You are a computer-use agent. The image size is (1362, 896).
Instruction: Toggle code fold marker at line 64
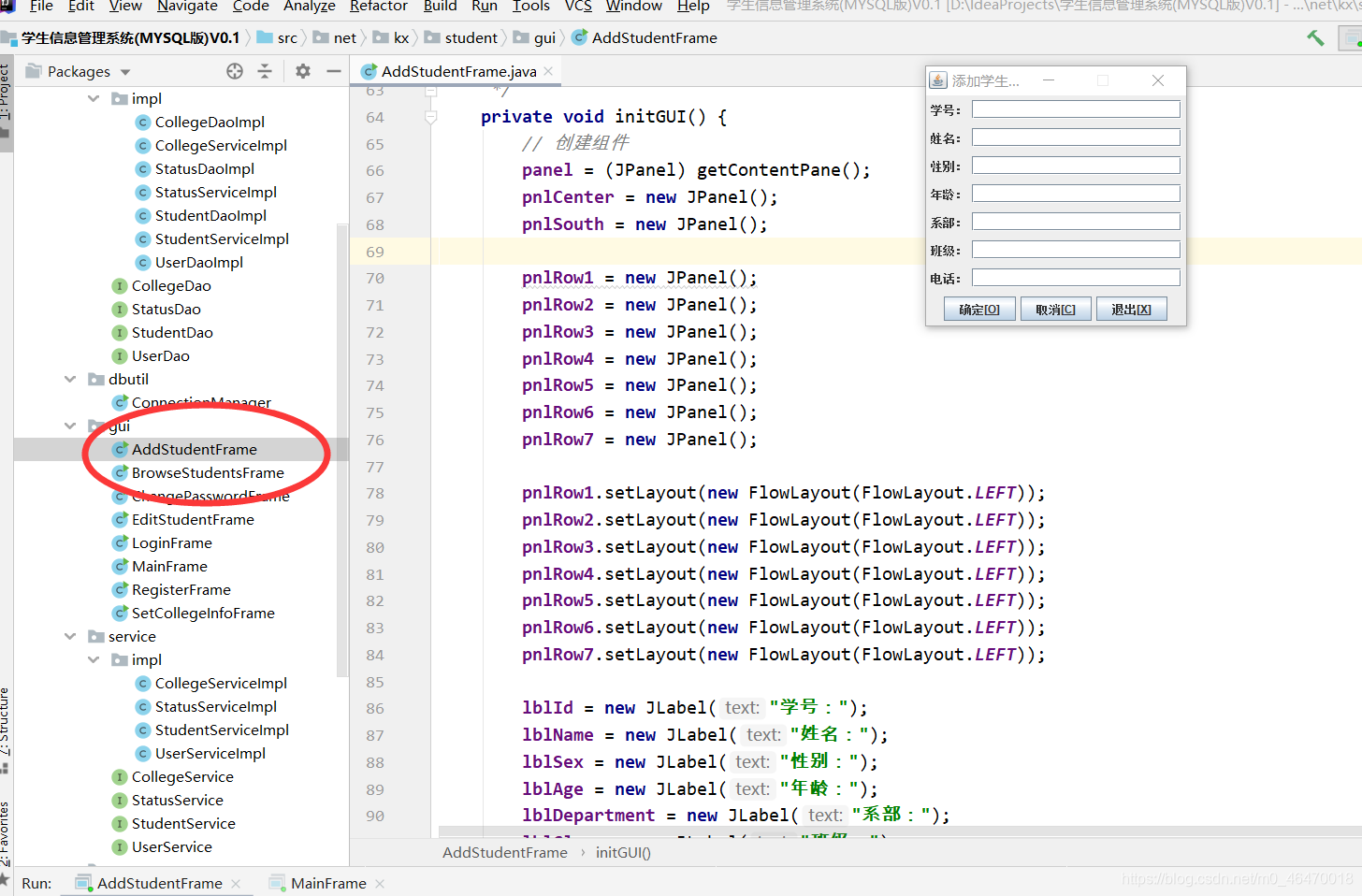click(x=431, y=117)
